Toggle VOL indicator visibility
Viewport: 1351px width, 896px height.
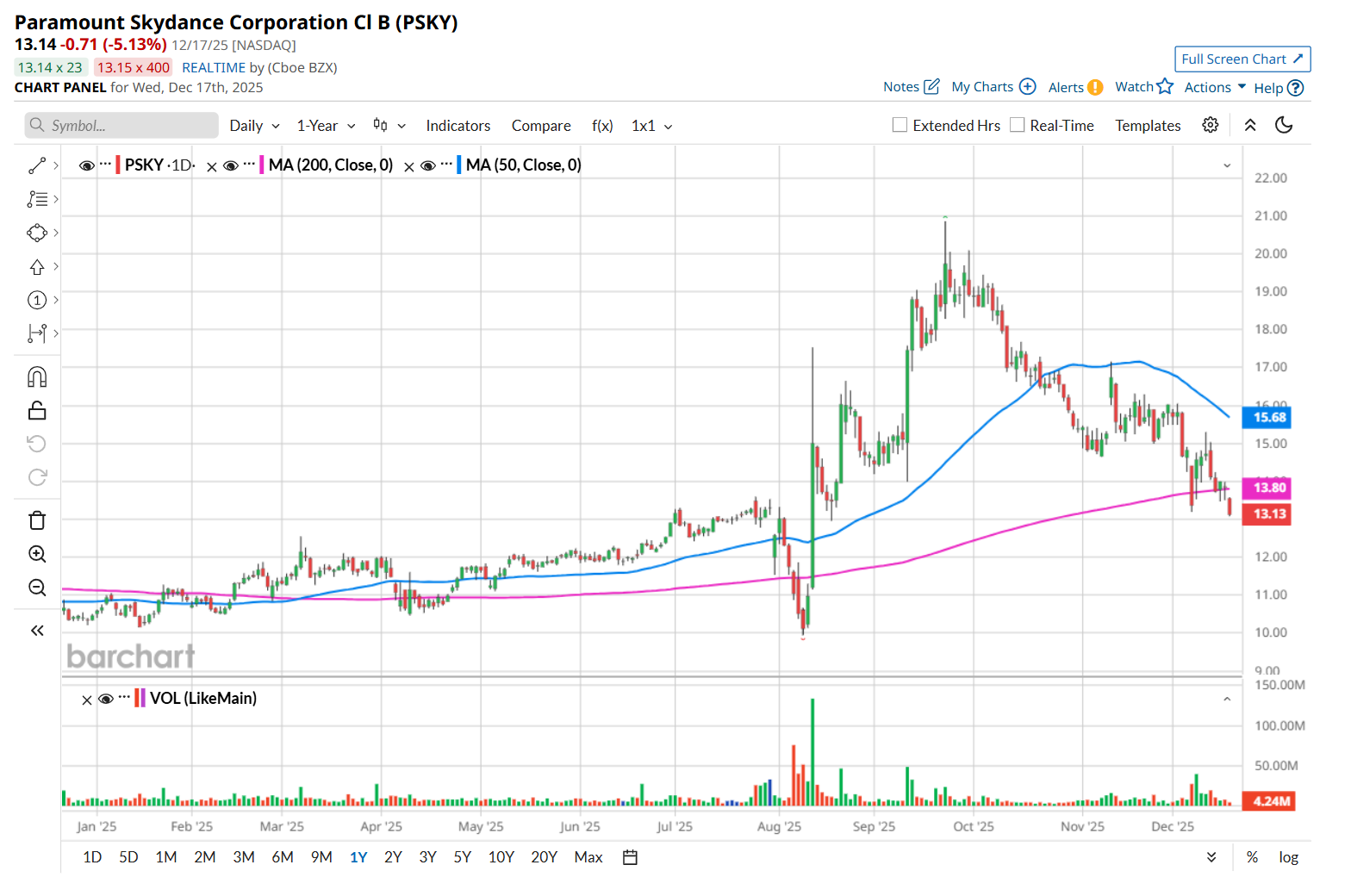(106, 699)
